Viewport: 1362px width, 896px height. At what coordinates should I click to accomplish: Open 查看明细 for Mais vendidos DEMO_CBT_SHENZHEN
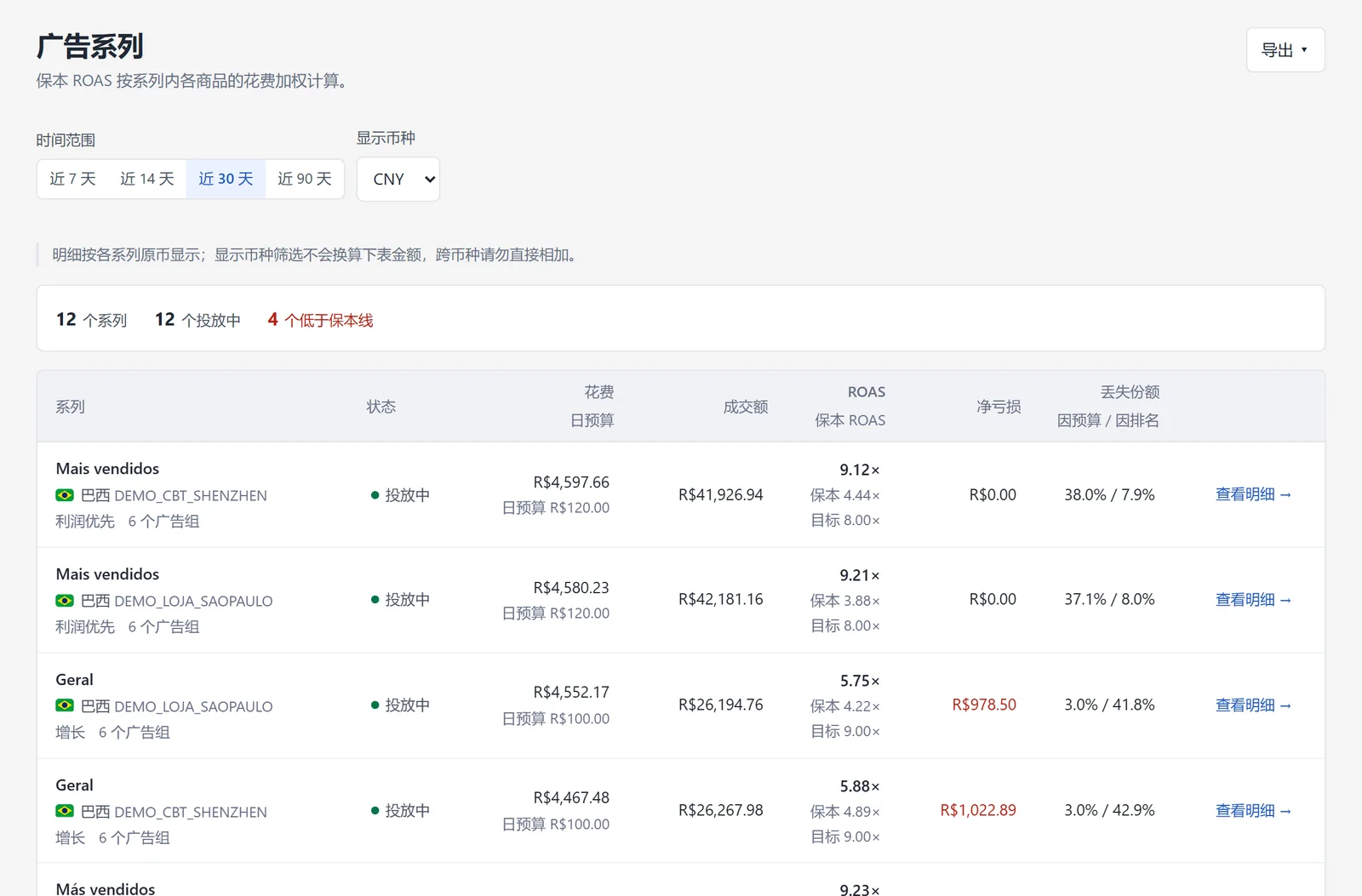pyautogui.click(x=1253, y=494)
